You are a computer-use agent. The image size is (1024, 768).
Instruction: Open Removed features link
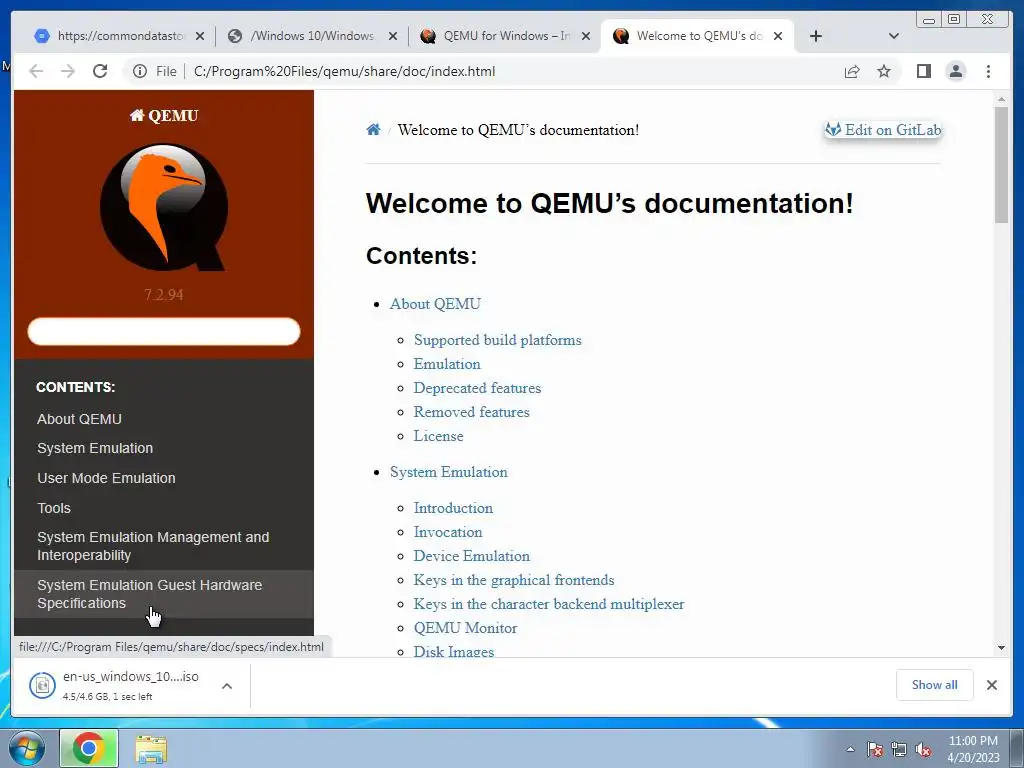472,412
